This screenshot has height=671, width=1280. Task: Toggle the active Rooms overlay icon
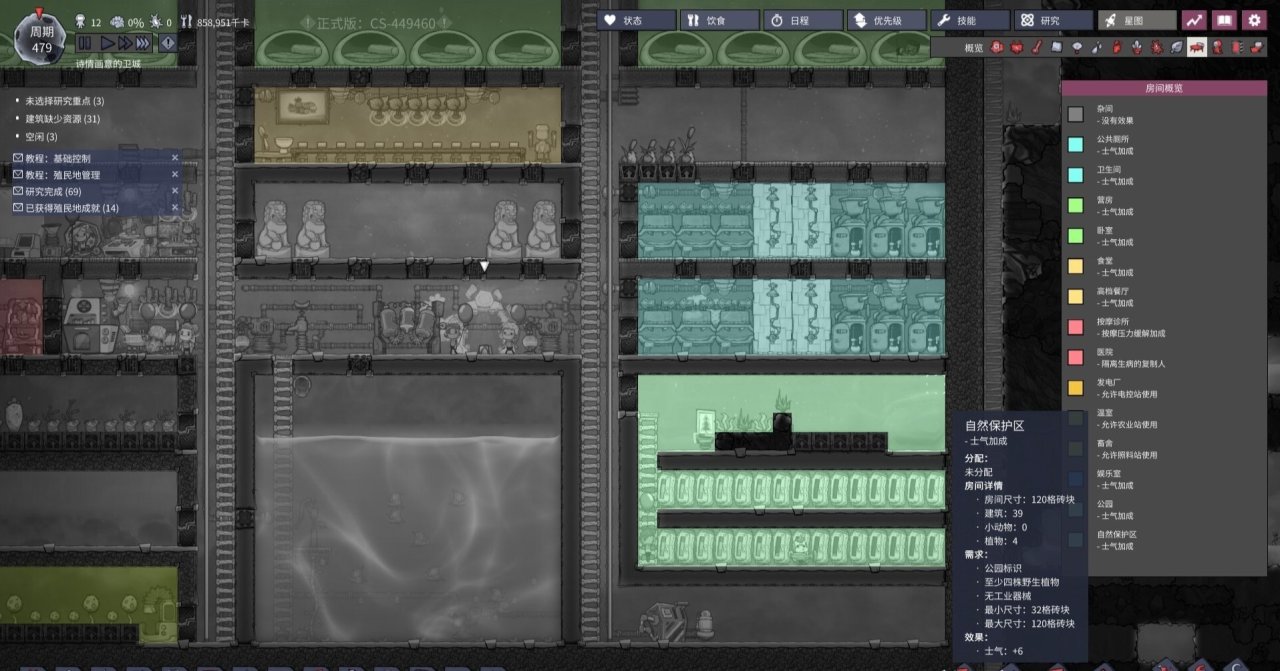(x=1197, y=47)
